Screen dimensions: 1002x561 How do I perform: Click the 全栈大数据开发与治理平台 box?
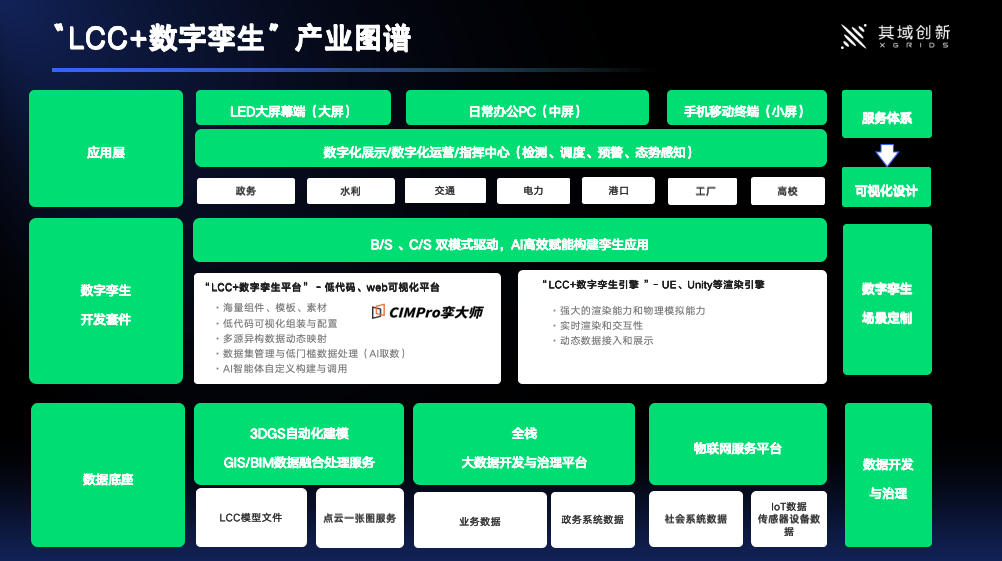click(x=524, y=444)
